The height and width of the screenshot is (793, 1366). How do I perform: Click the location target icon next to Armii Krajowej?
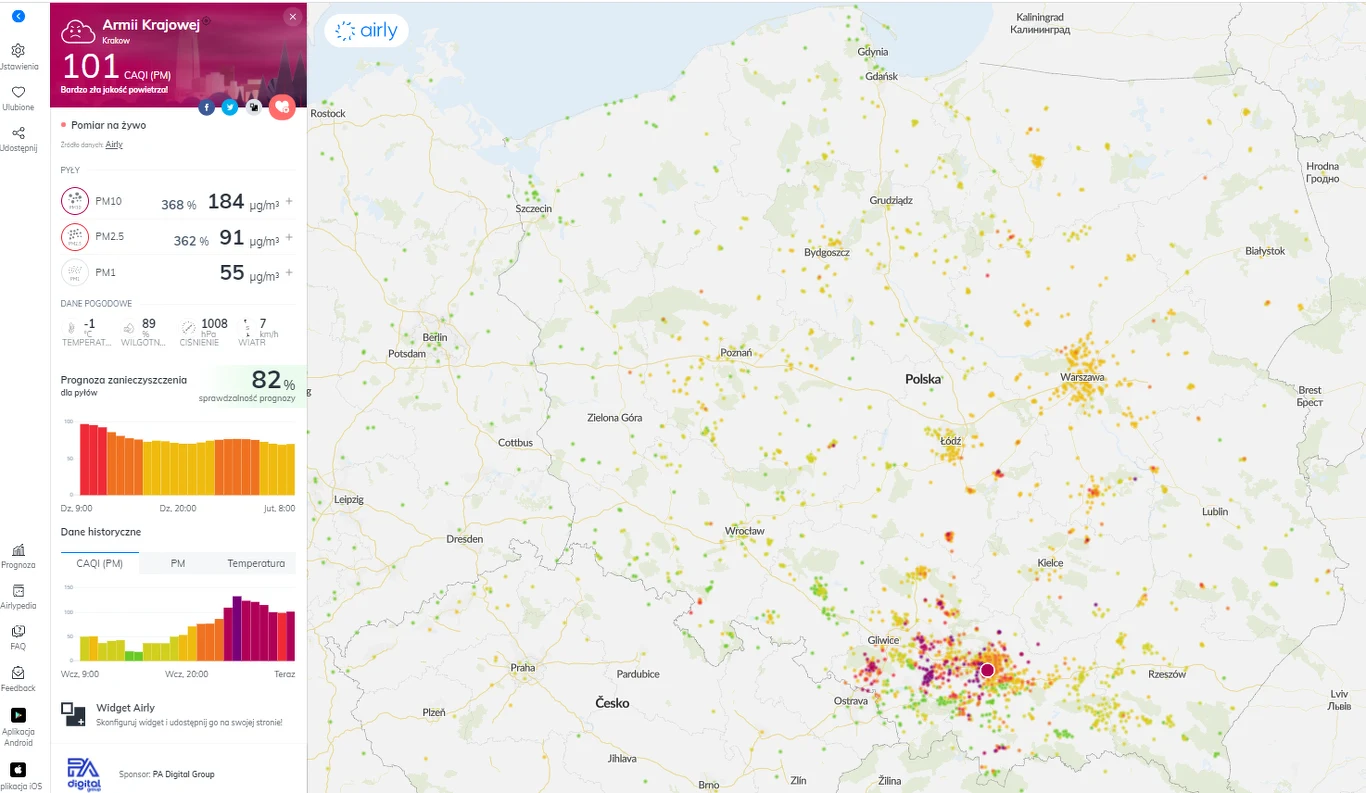click(x=207, y=21)
